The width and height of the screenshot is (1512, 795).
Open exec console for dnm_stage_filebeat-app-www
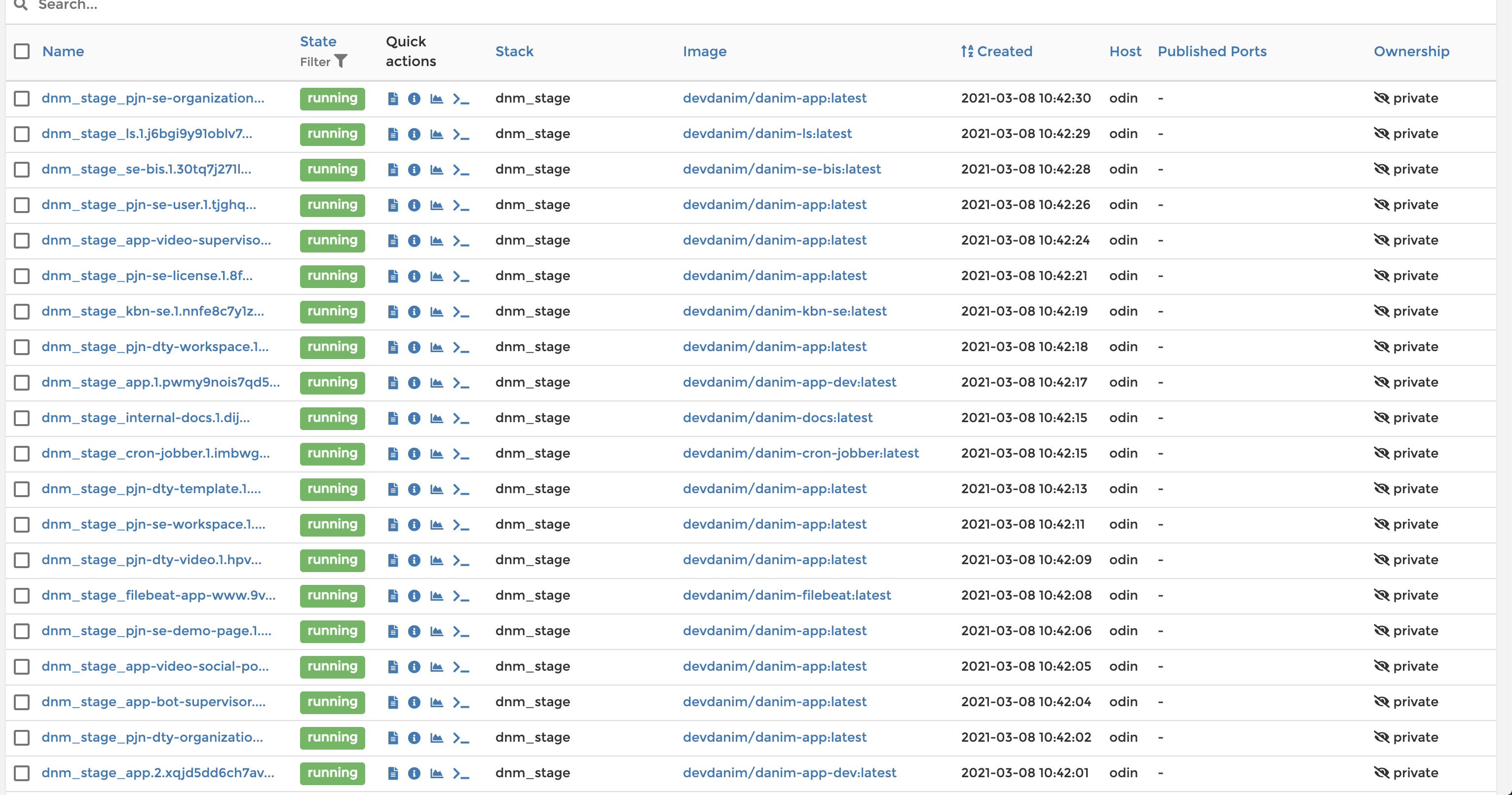(x=460, y=595)
